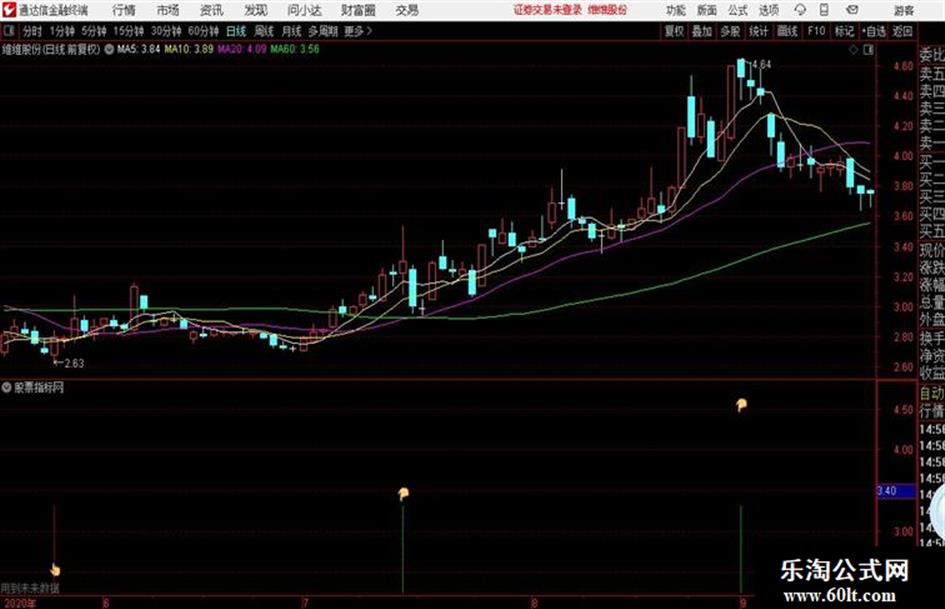Click the 2020年 date axis label

[x=18, y=603]
